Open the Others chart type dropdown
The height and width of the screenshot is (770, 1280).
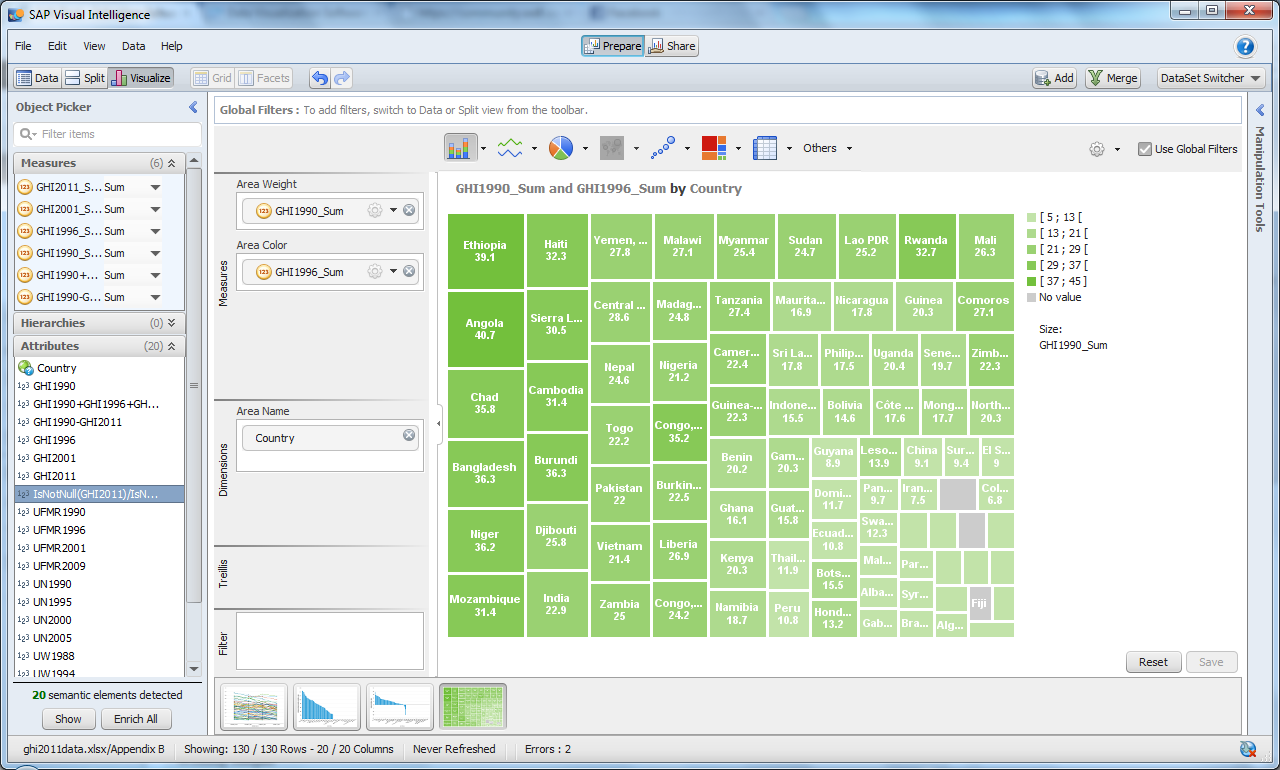(x=827, y=148)
